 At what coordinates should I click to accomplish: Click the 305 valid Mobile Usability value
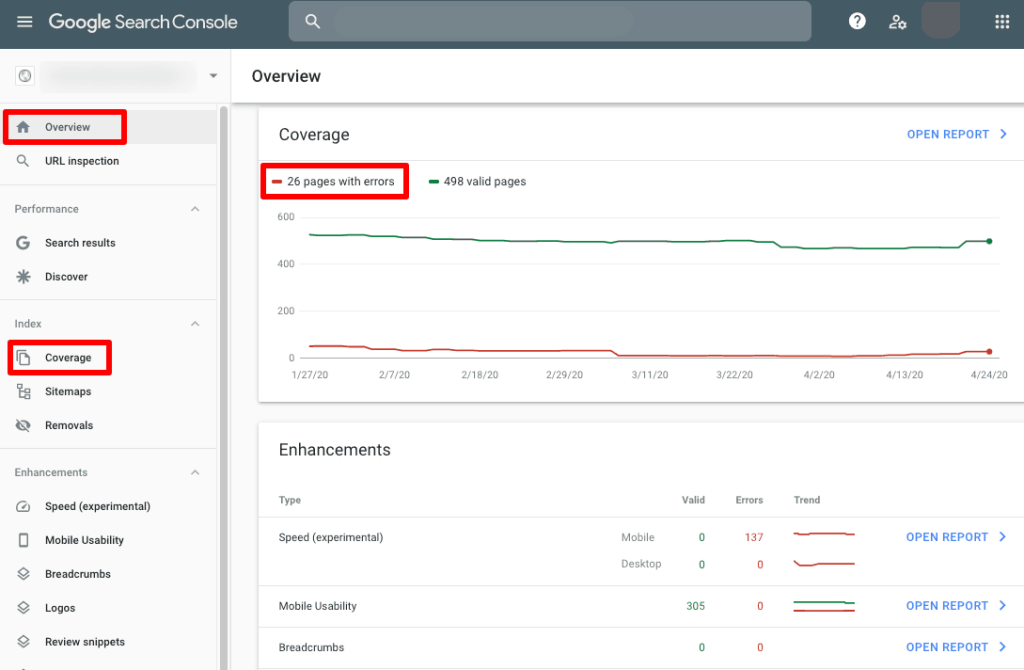pyautogui.click(x=696, y=606)
